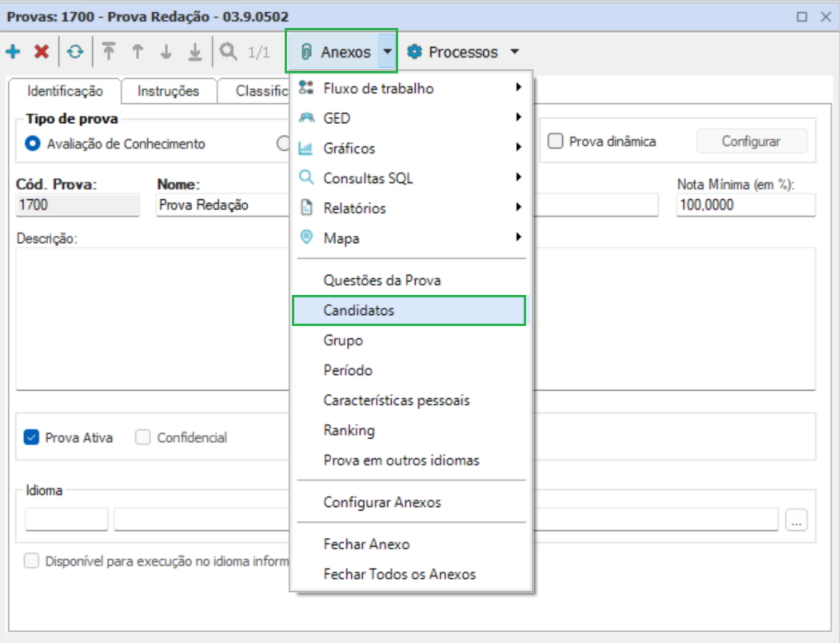Select Candidatos in Anexos menu
This screenshot has width=840, height=643.
(409, 310)
